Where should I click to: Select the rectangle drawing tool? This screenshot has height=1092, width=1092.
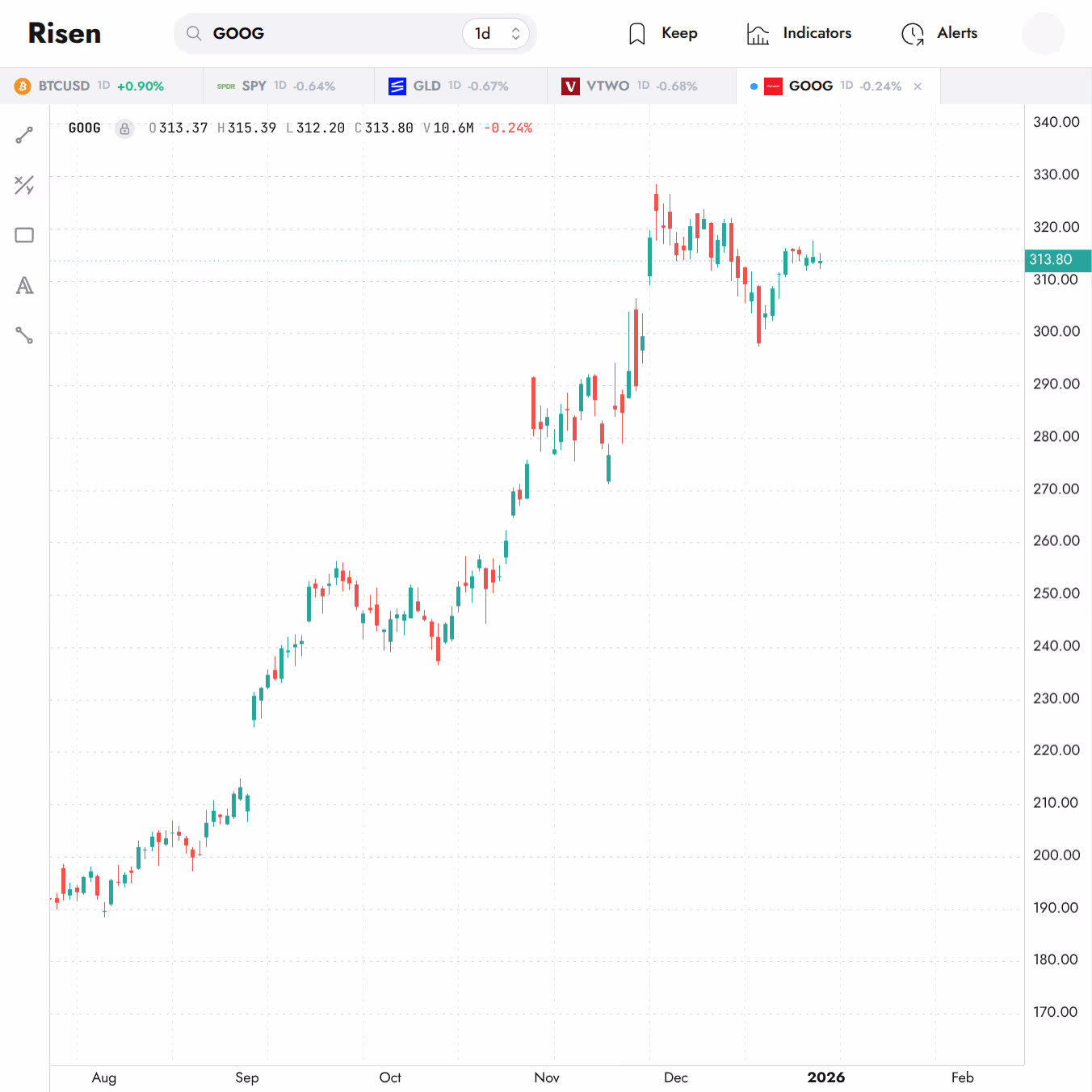[24, 235]
